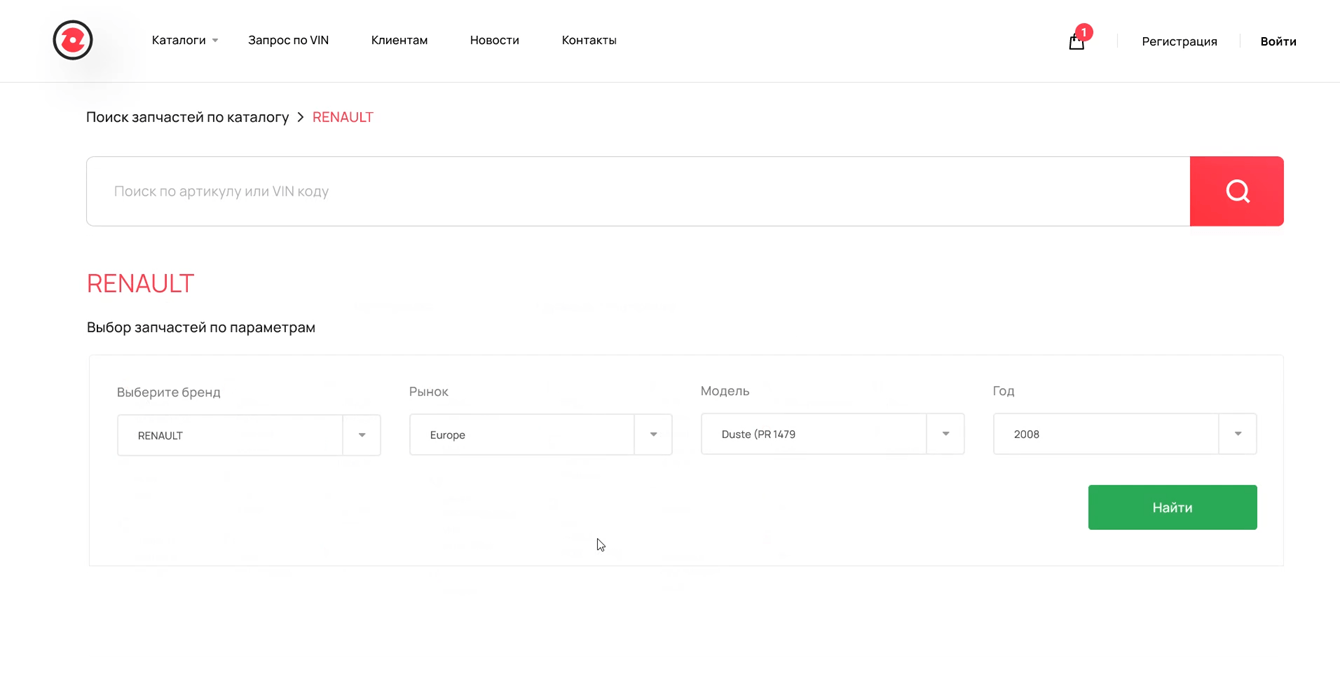
Task: Go to Запрос по VIN page
Action: 288,40
